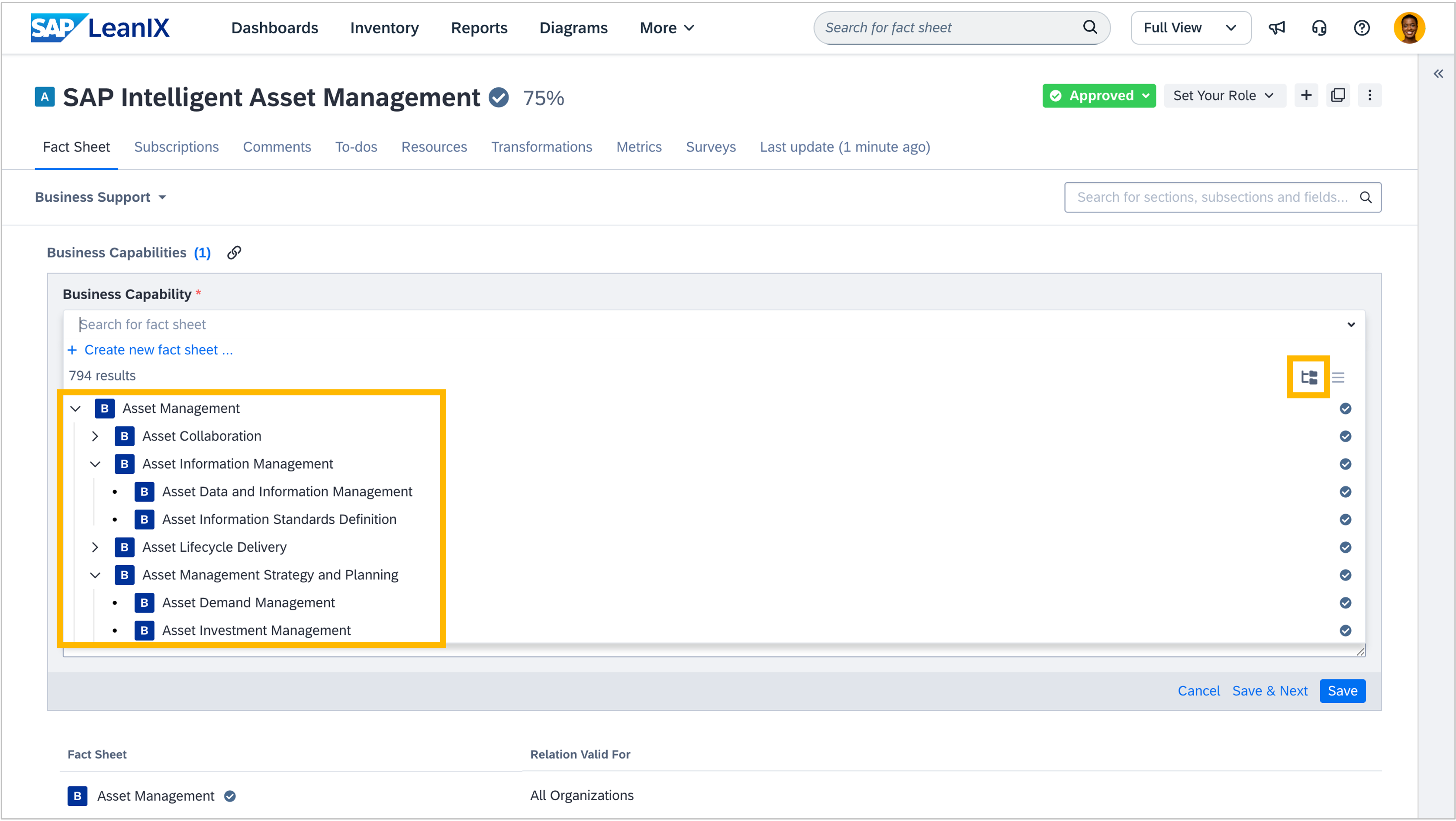The image size is (1456, 821).
Task: Open the help question mark icon
Action: (1362, 28)
